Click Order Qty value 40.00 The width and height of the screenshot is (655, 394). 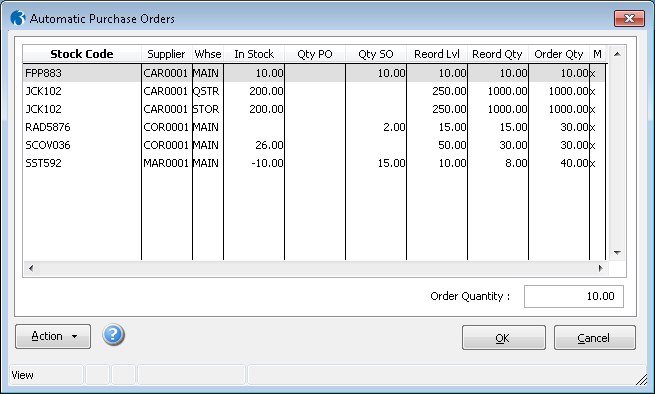coord(574,163)
